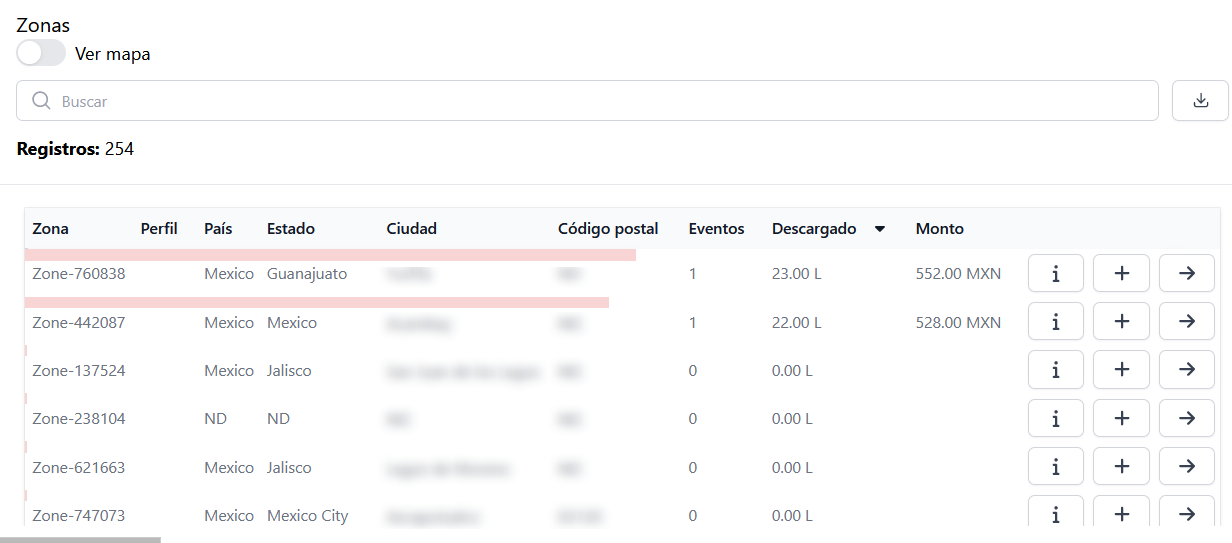Click arrow button for Zone-747073
This screenshot has height=543, width=1232.
[1186, 514]
